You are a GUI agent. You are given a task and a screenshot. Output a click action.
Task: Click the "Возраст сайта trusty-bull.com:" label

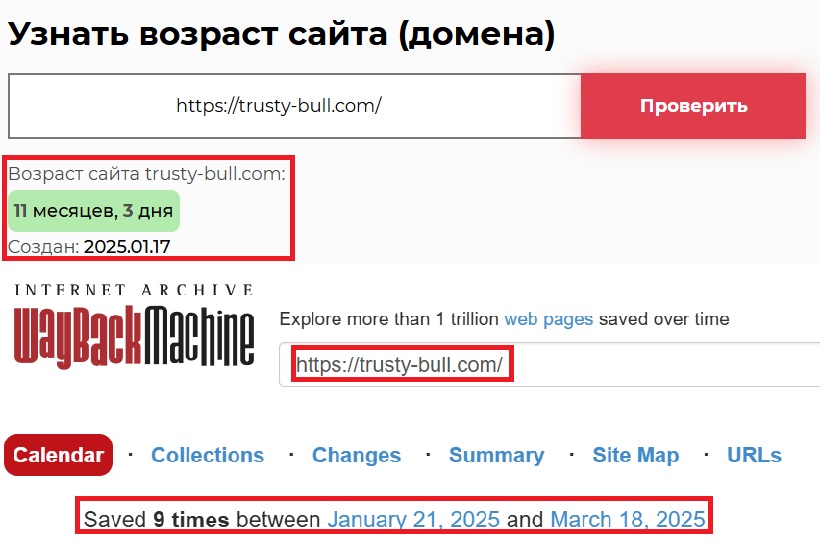pos(147,174)
